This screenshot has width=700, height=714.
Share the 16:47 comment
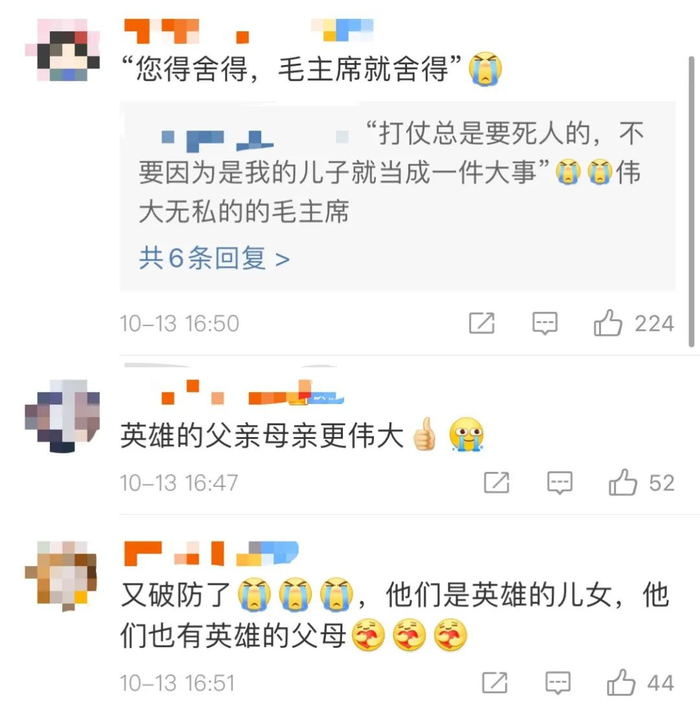496,482
